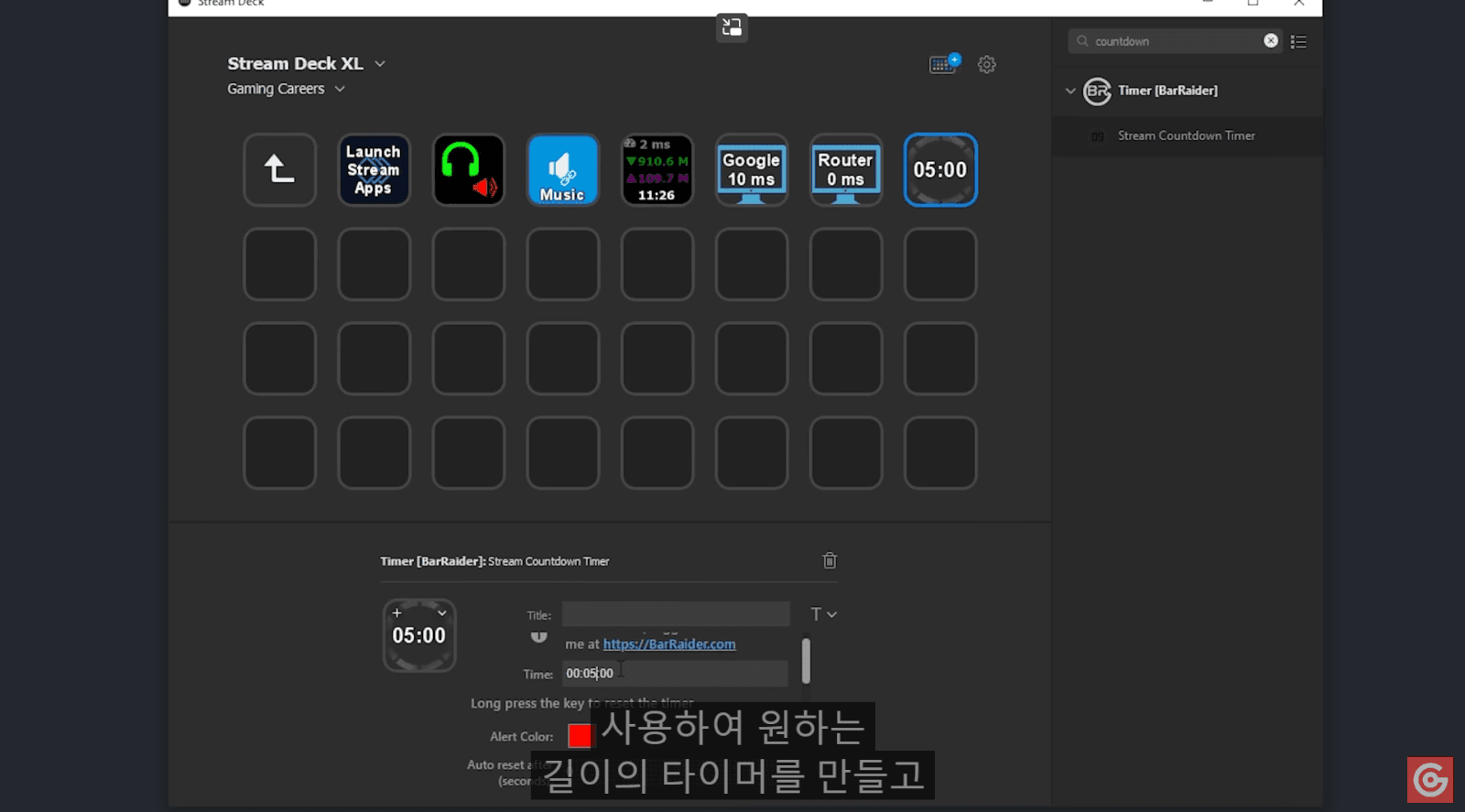Click the pop-out window icon at top
The height and width of the screenshot is (812, 1465).
coord(732,27)
